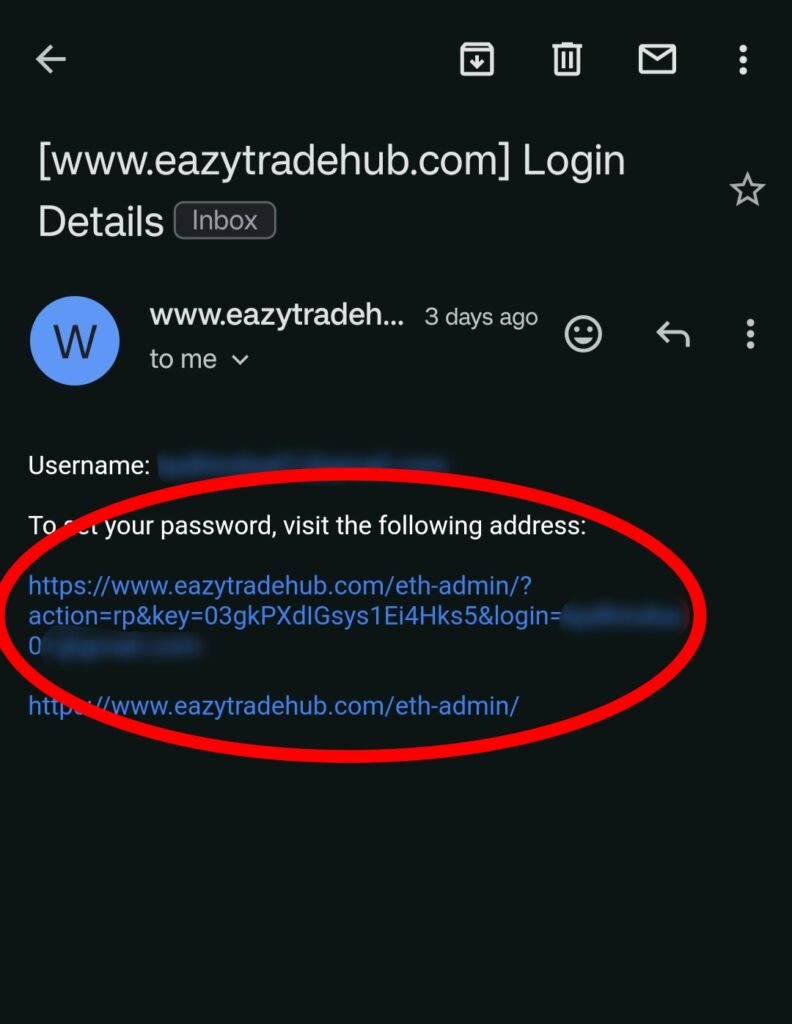Tap the "to me" recipient text

(x=183, y=359)
